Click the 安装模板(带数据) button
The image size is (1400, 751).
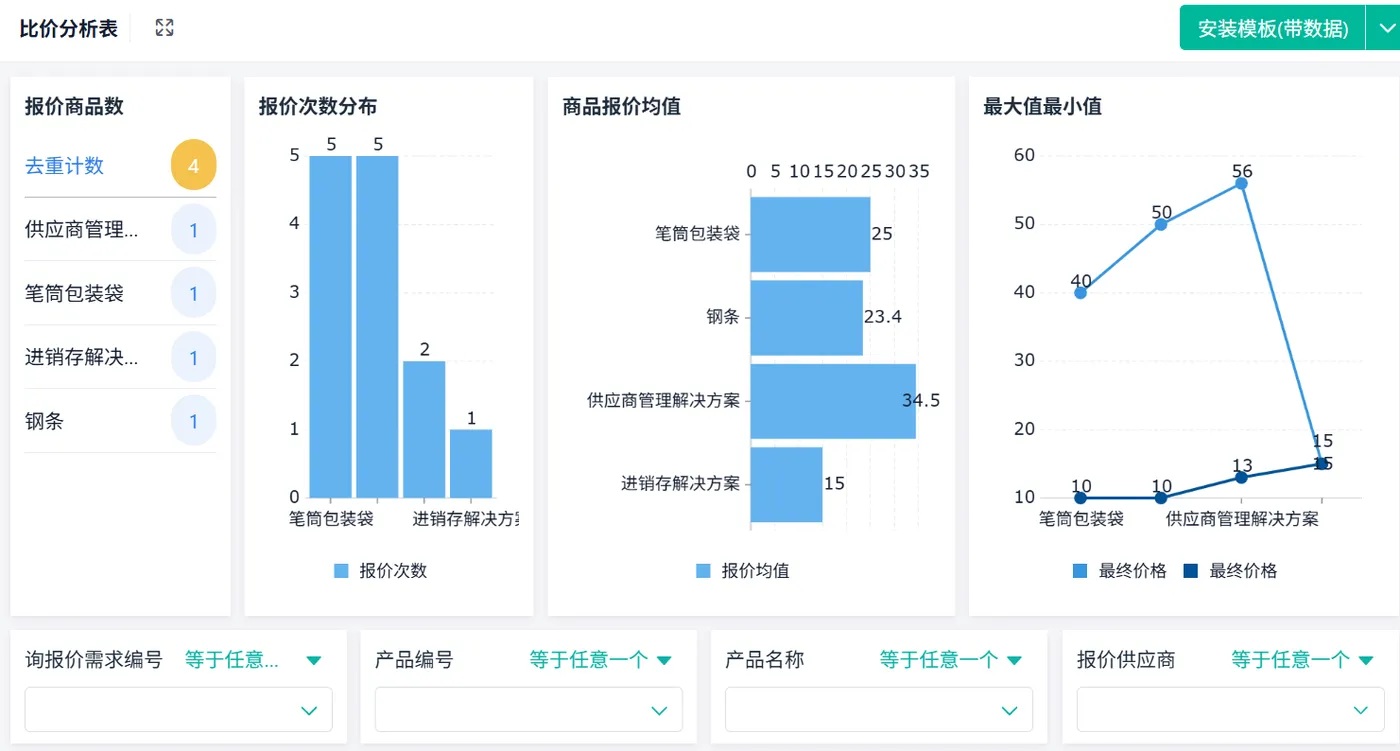(1273, 28)
